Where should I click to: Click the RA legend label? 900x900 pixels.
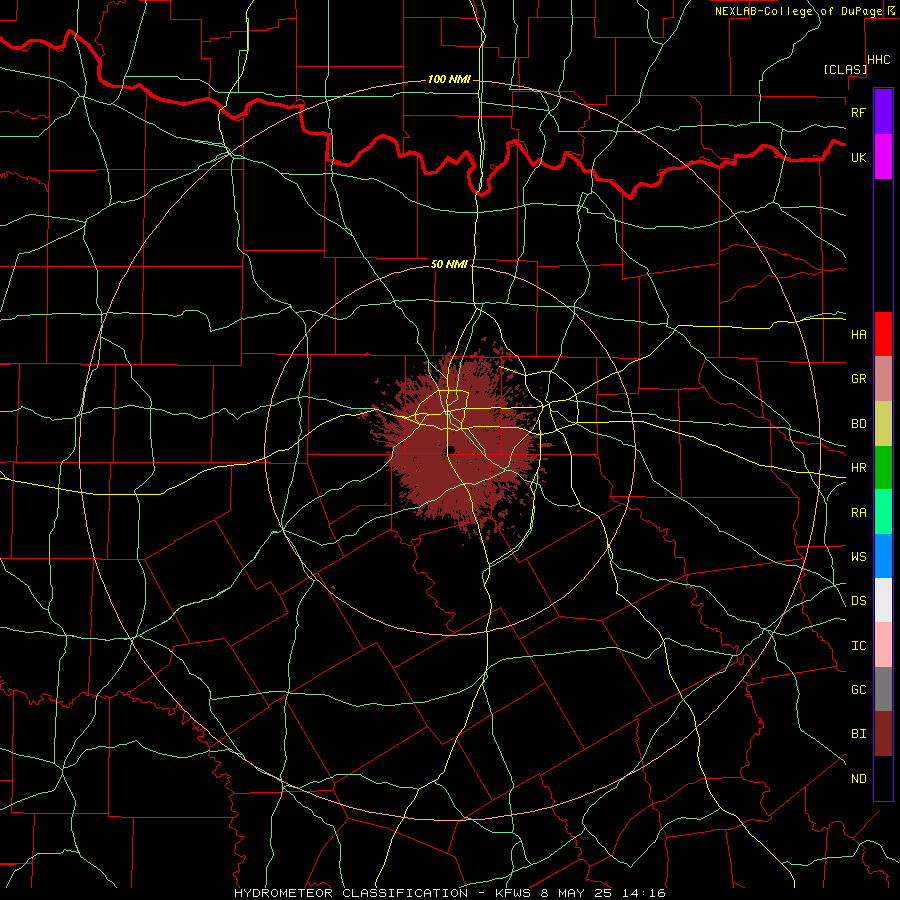tap(858, 513)
